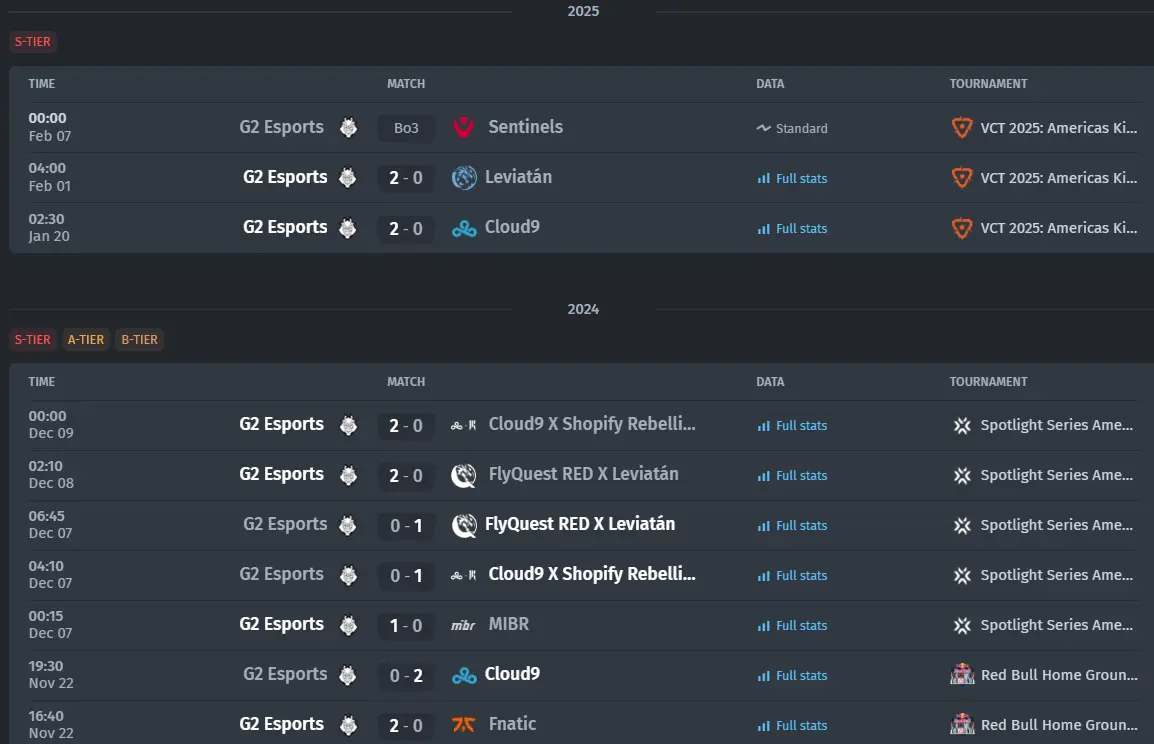Click the Sentinels team name

[525, 127]
